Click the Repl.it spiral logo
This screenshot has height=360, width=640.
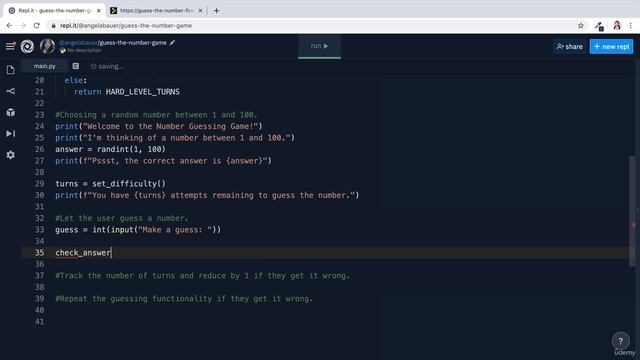click(27, 46)
